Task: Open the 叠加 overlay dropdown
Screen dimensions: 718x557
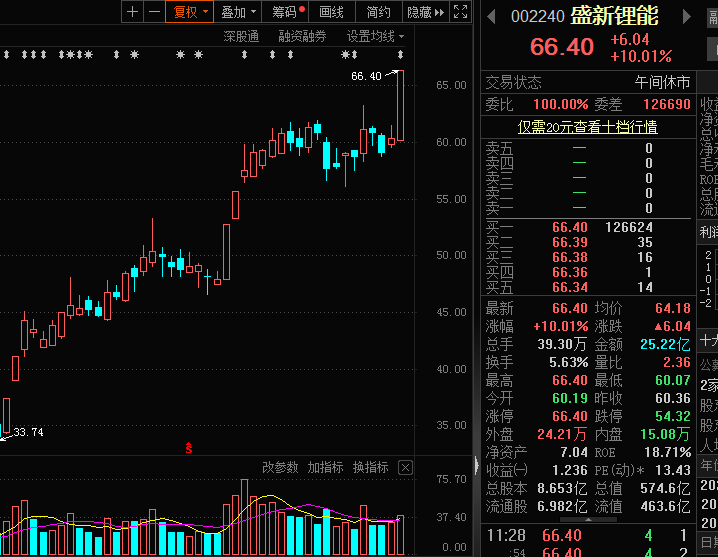Action: point(238,12)
